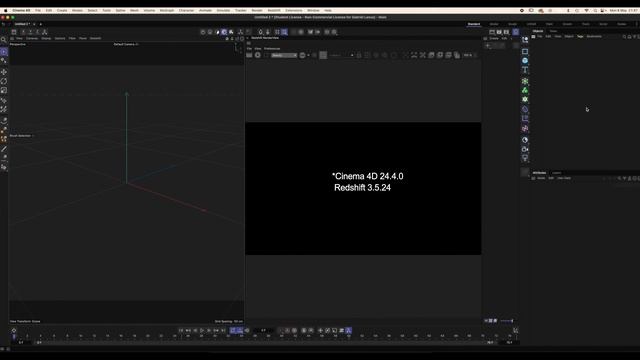Toggle the highlighted viewport mode icon in top toolbar
The width and height of the screenshot is (640, 360).
224,32
